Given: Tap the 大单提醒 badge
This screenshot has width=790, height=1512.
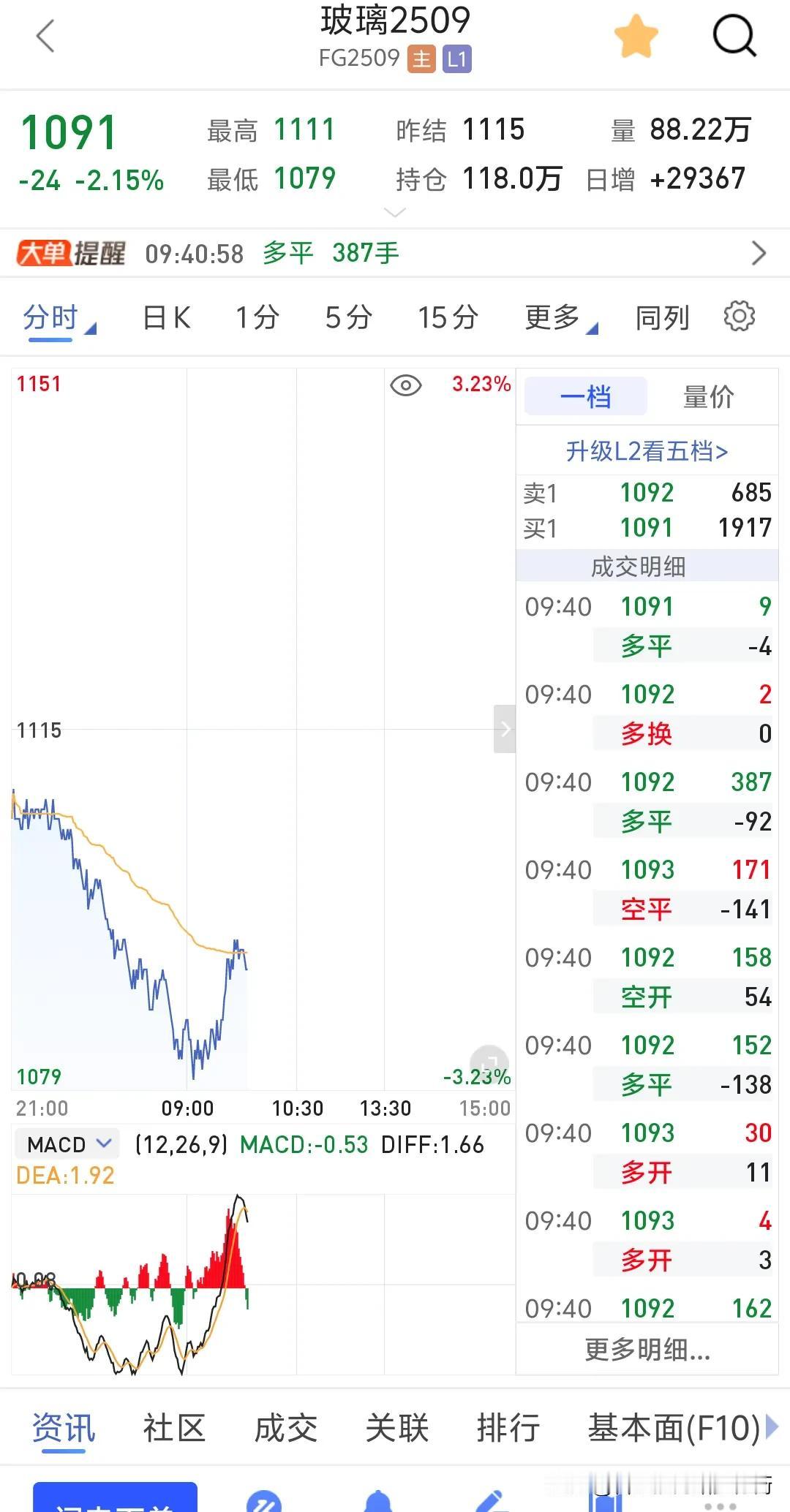Looking at the screenshot, I should (71, 253).
